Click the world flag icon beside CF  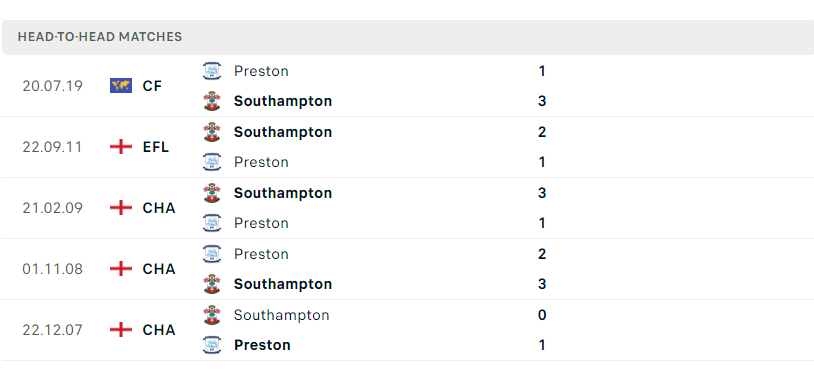pos(121,86)
